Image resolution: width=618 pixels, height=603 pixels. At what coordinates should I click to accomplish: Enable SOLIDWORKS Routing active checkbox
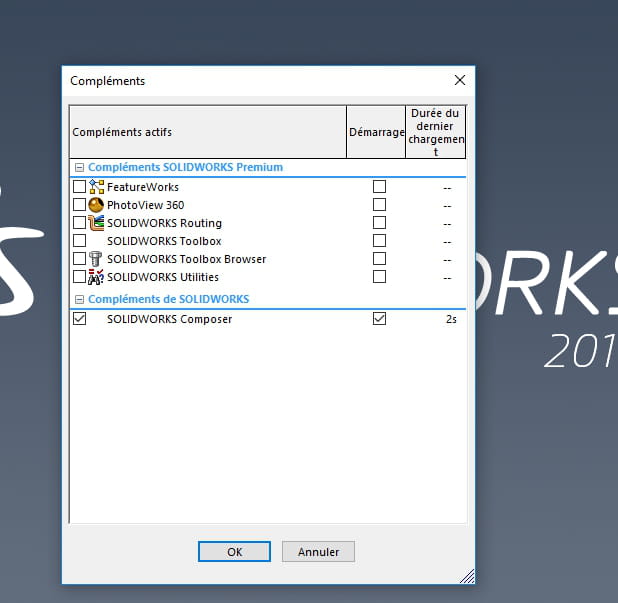pos(80,223)
